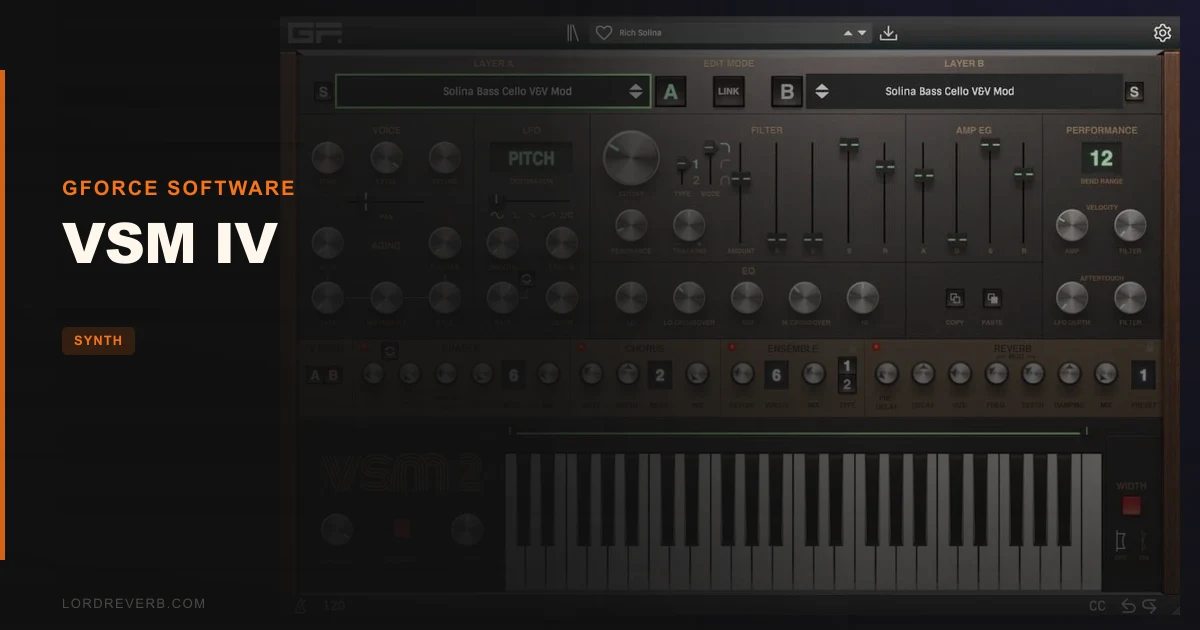The image size is (1200, 630).
Task: Click the Velocity Filter knob
Action: pyautogui.click(x=1130, y=225)
